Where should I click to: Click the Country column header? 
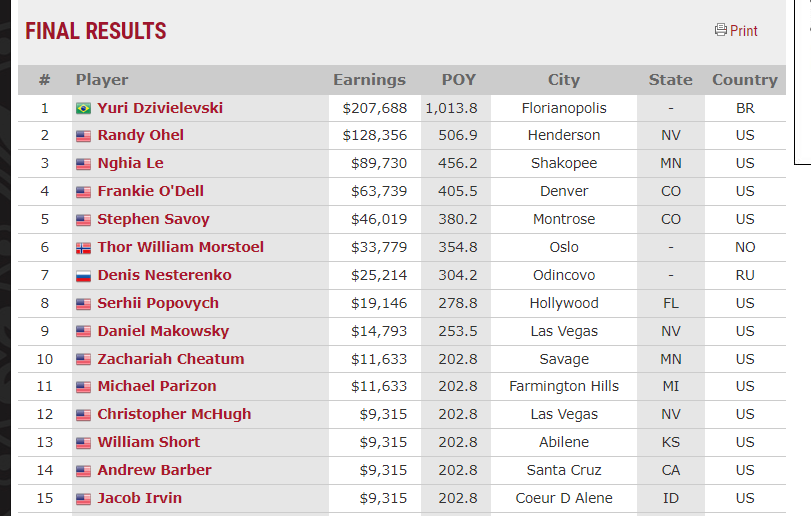point(744,80)
